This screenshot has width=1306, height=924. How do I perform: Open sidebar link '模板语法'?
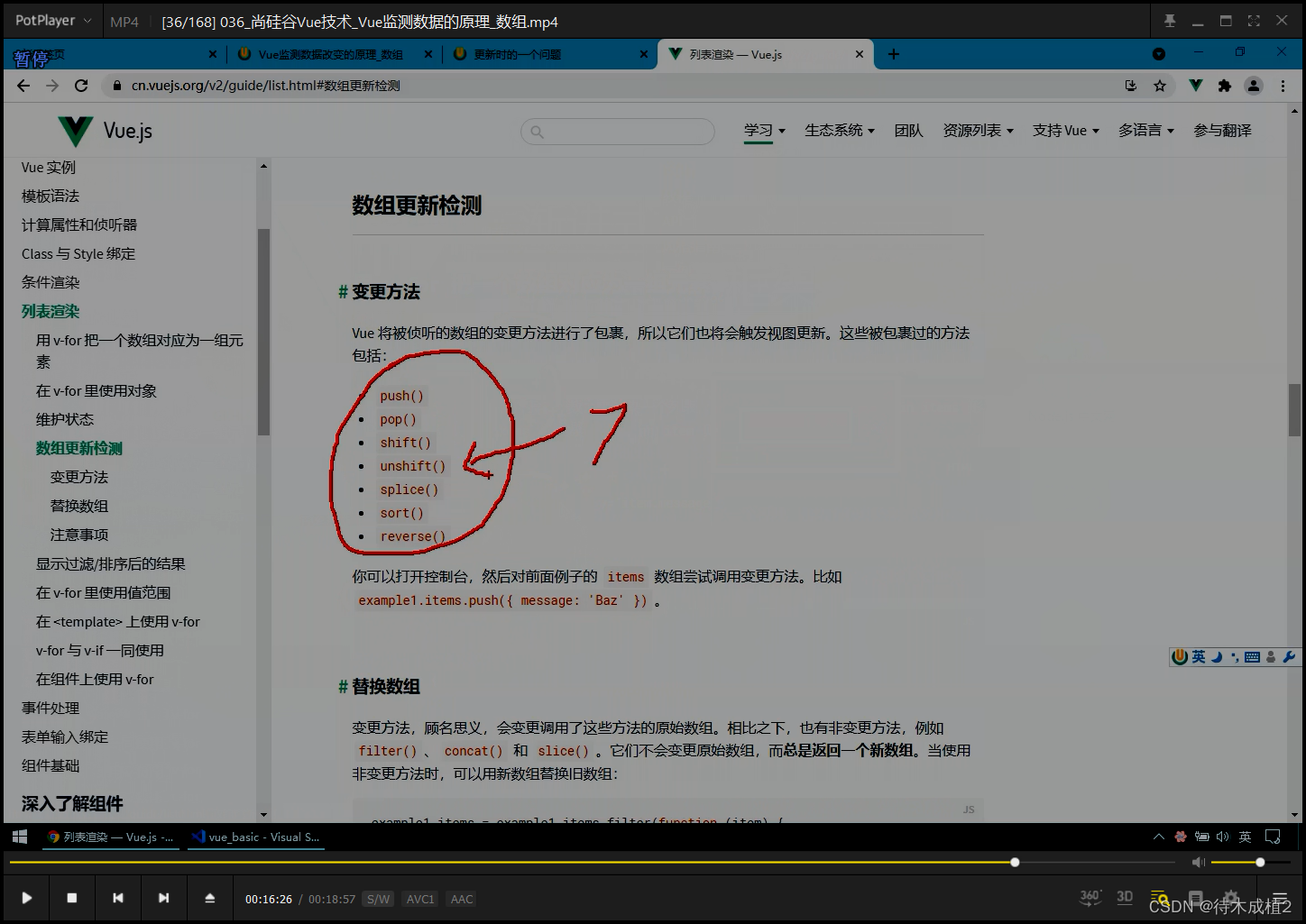click(51, 197)
